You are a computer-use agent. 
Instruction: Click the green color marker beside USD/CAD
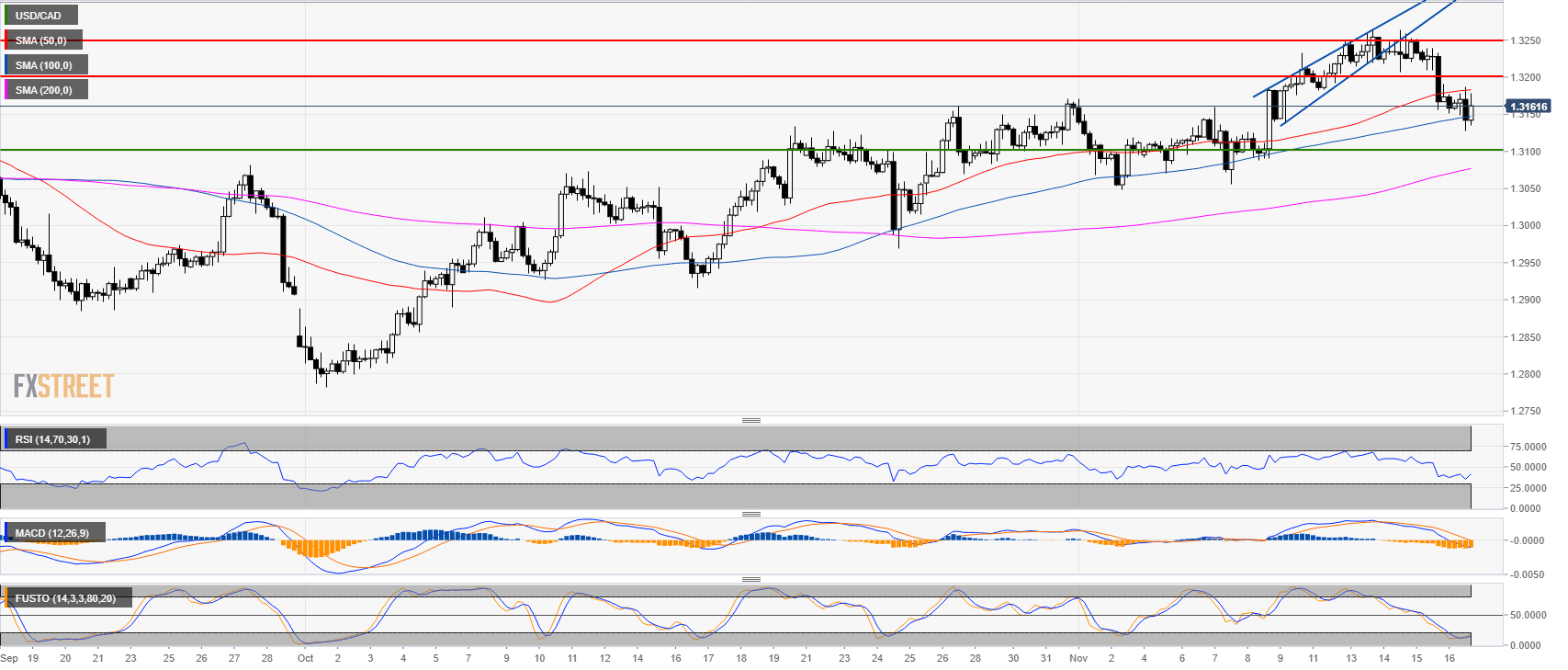coord(6,16)
